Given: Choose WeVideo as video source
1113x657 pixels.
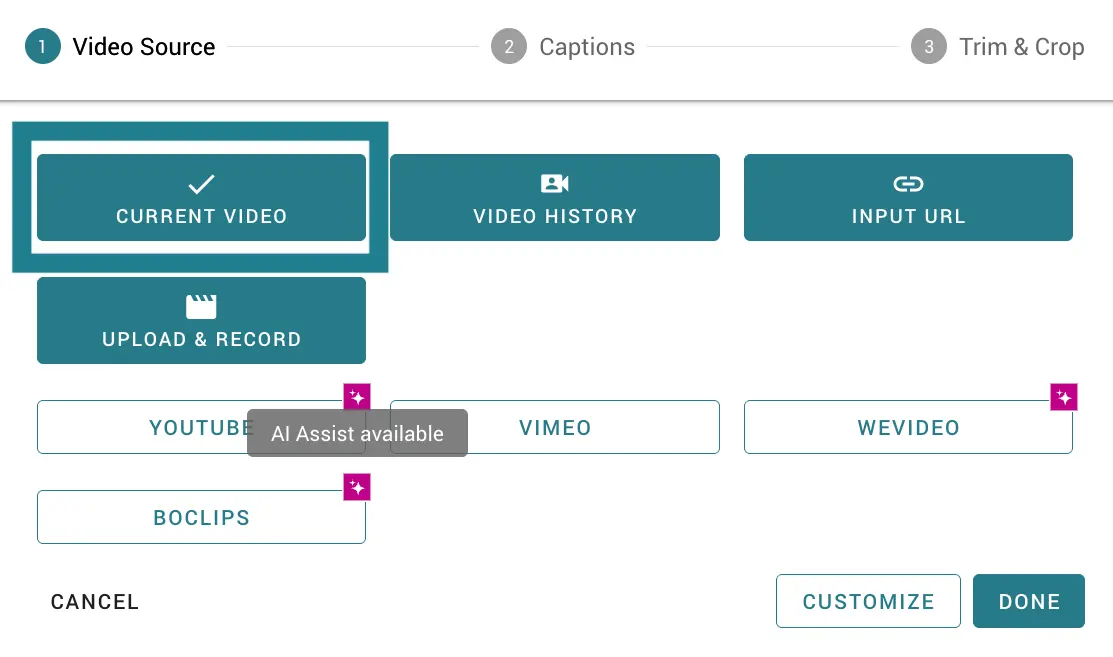Looking at the screenshot, I should click(x=908, y=427).
